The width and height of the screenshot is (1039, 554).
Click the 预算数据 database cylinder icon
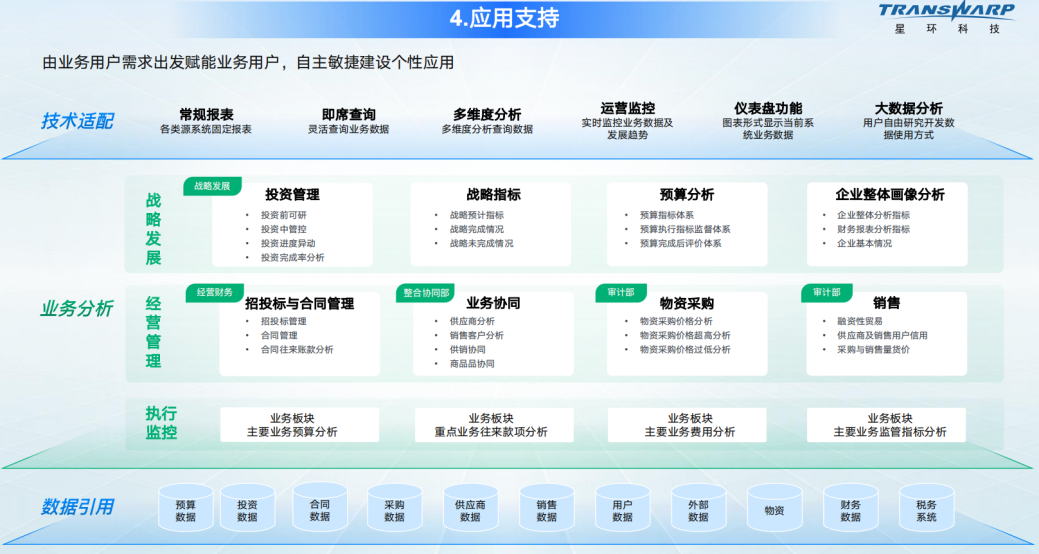click(186, 509)
